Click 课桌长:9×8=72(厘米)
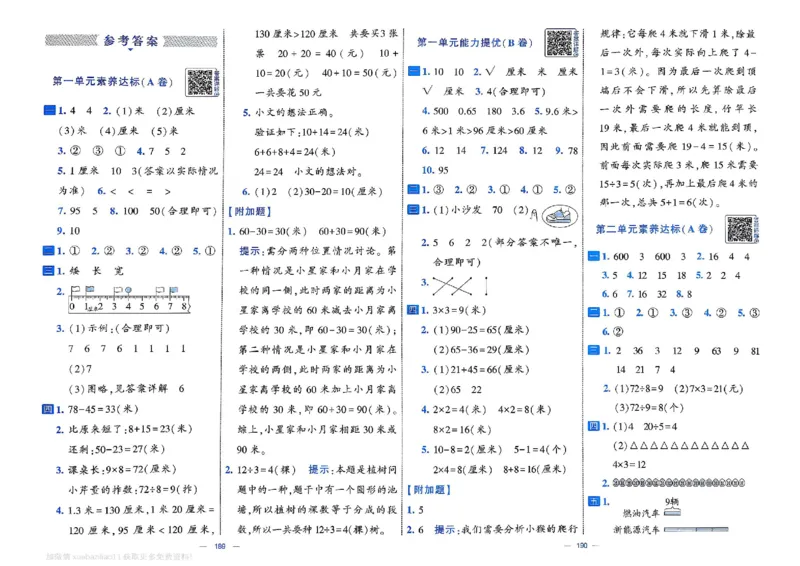The width and height of the screenshot is (800, 566). coord(122,470)
